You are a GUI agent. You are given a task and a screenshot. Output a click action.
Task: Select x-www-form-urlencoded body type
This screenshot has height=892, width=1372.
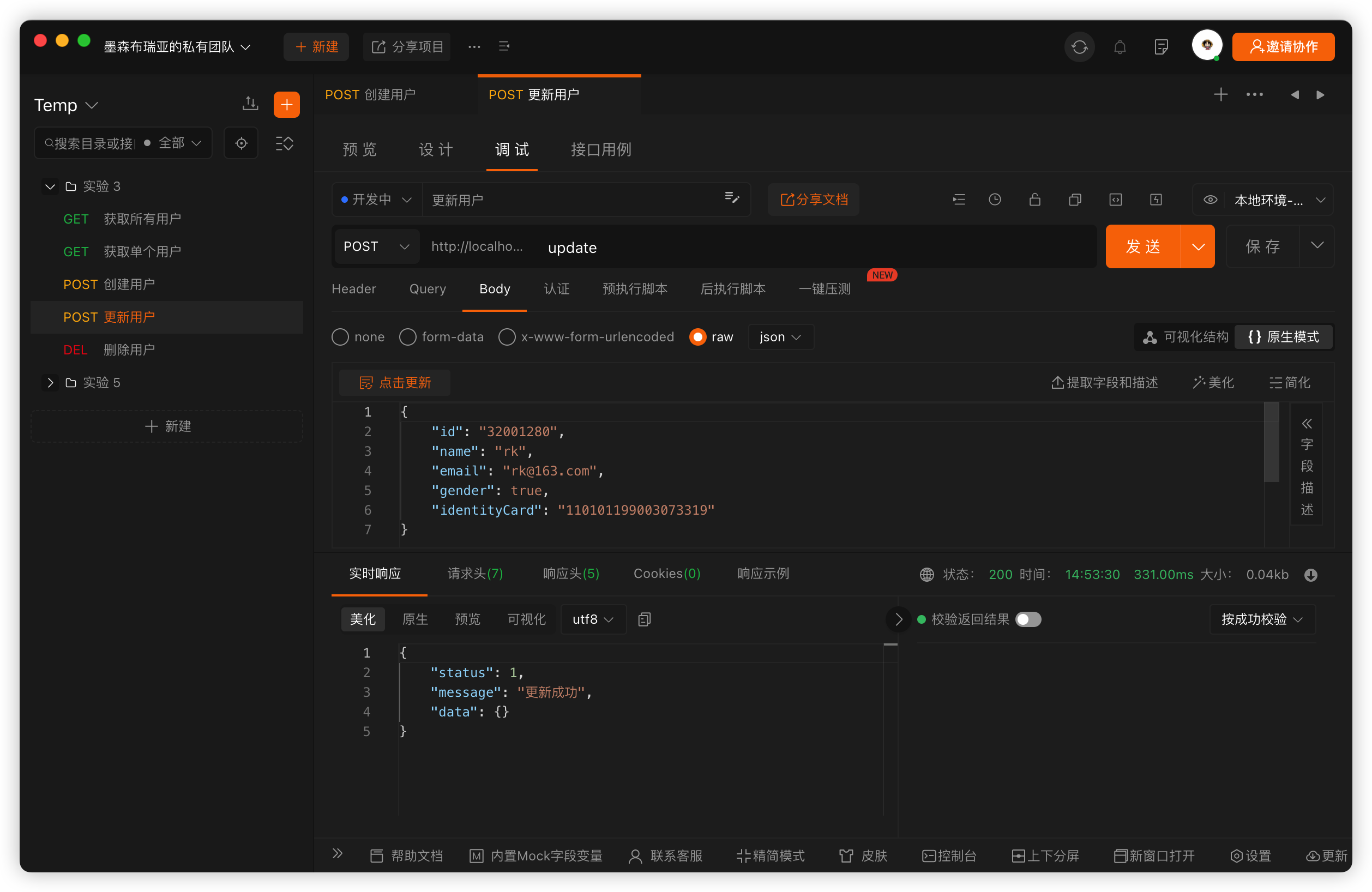[x=507, y=337]
